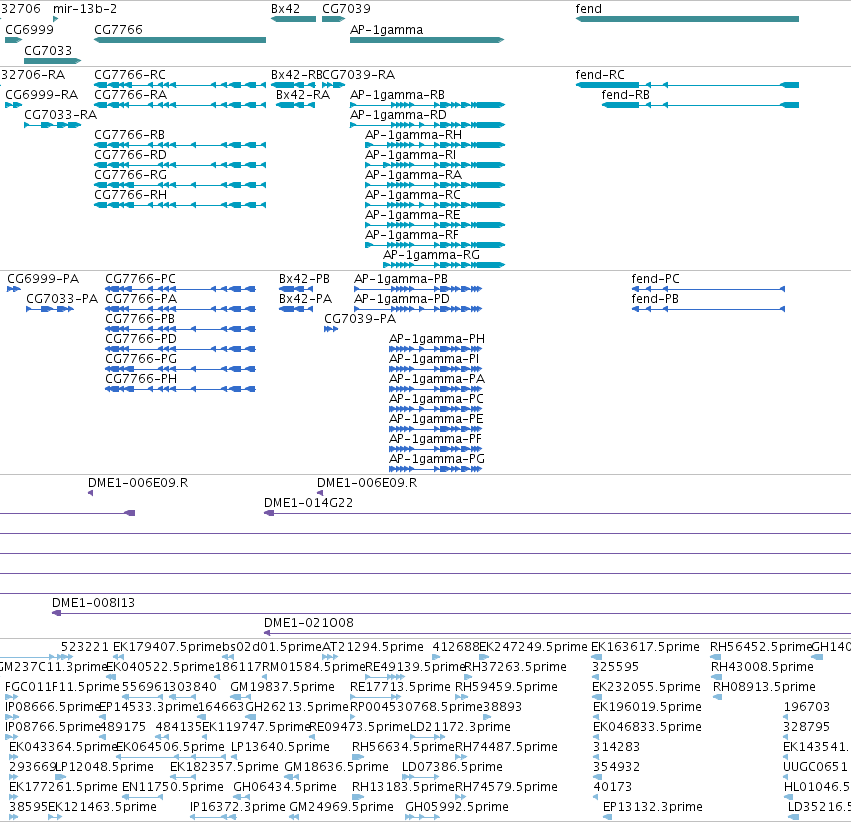This screenshot has height=822, width=851.
Task: Open EST LD07386.5prime
Action: pyautogui.click(x=453, y=767)
